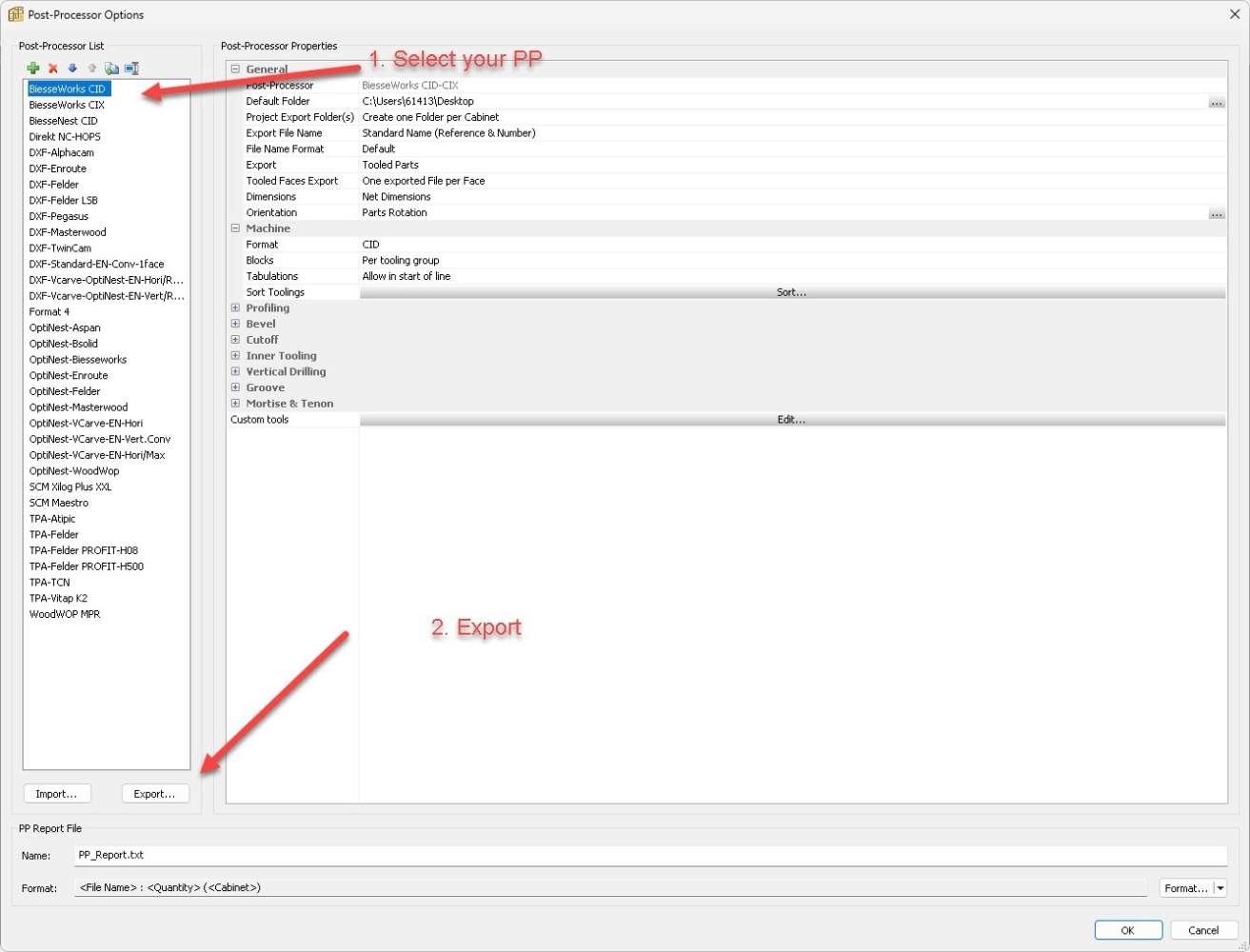Click the rename post-processor icon
The image size is (1250, 952).
(x=131, y=69)
